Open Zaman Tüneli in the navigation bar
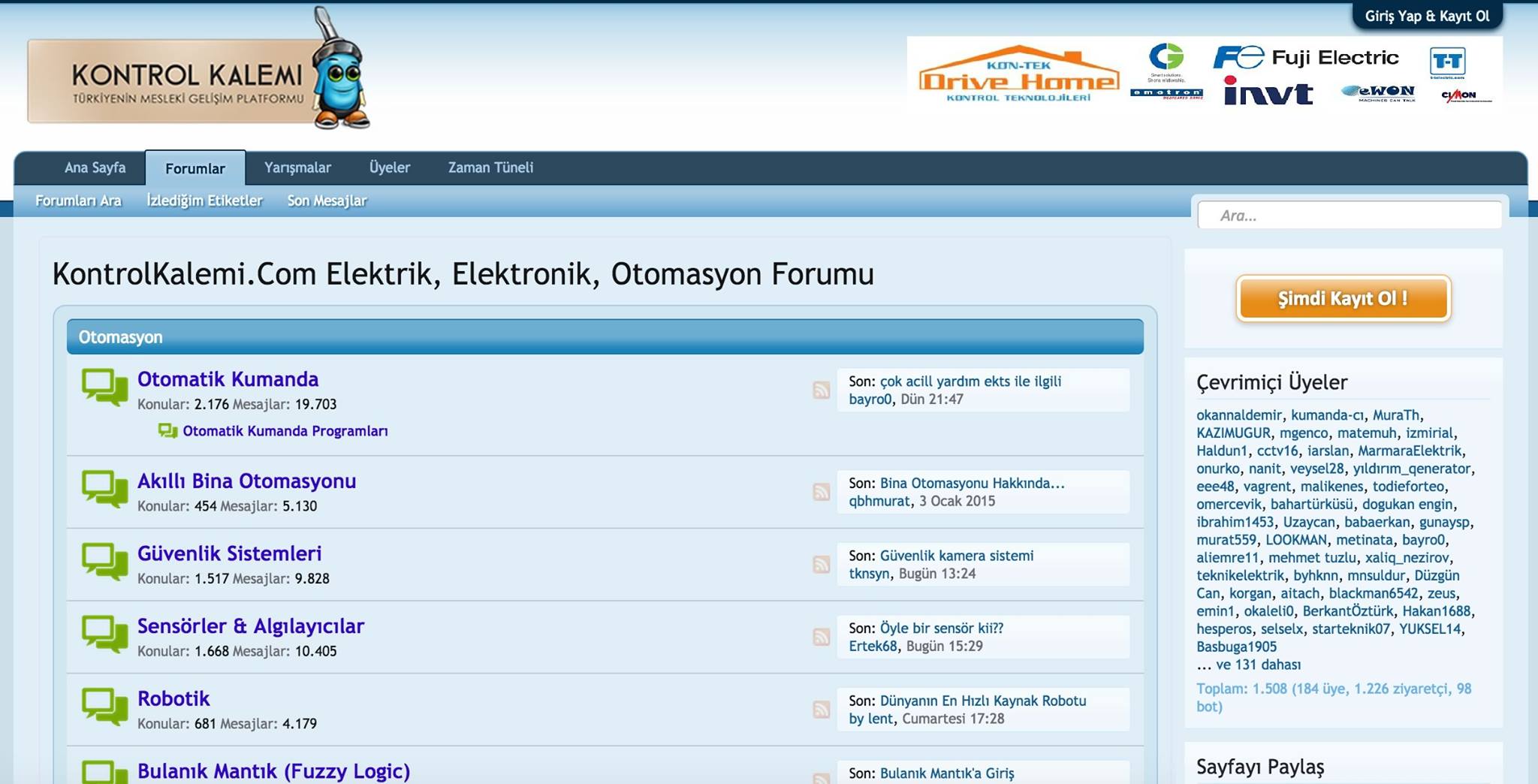 (490, 167)
